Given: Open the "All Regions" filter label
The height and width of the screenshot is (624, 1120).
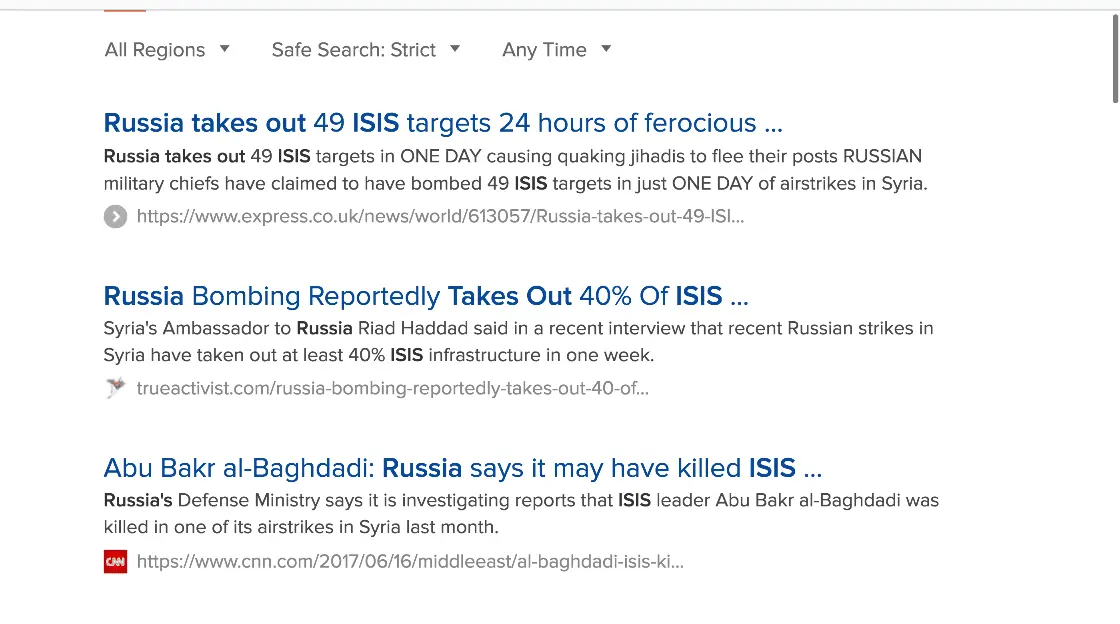Looking at the screenshot, I should 155,50.
